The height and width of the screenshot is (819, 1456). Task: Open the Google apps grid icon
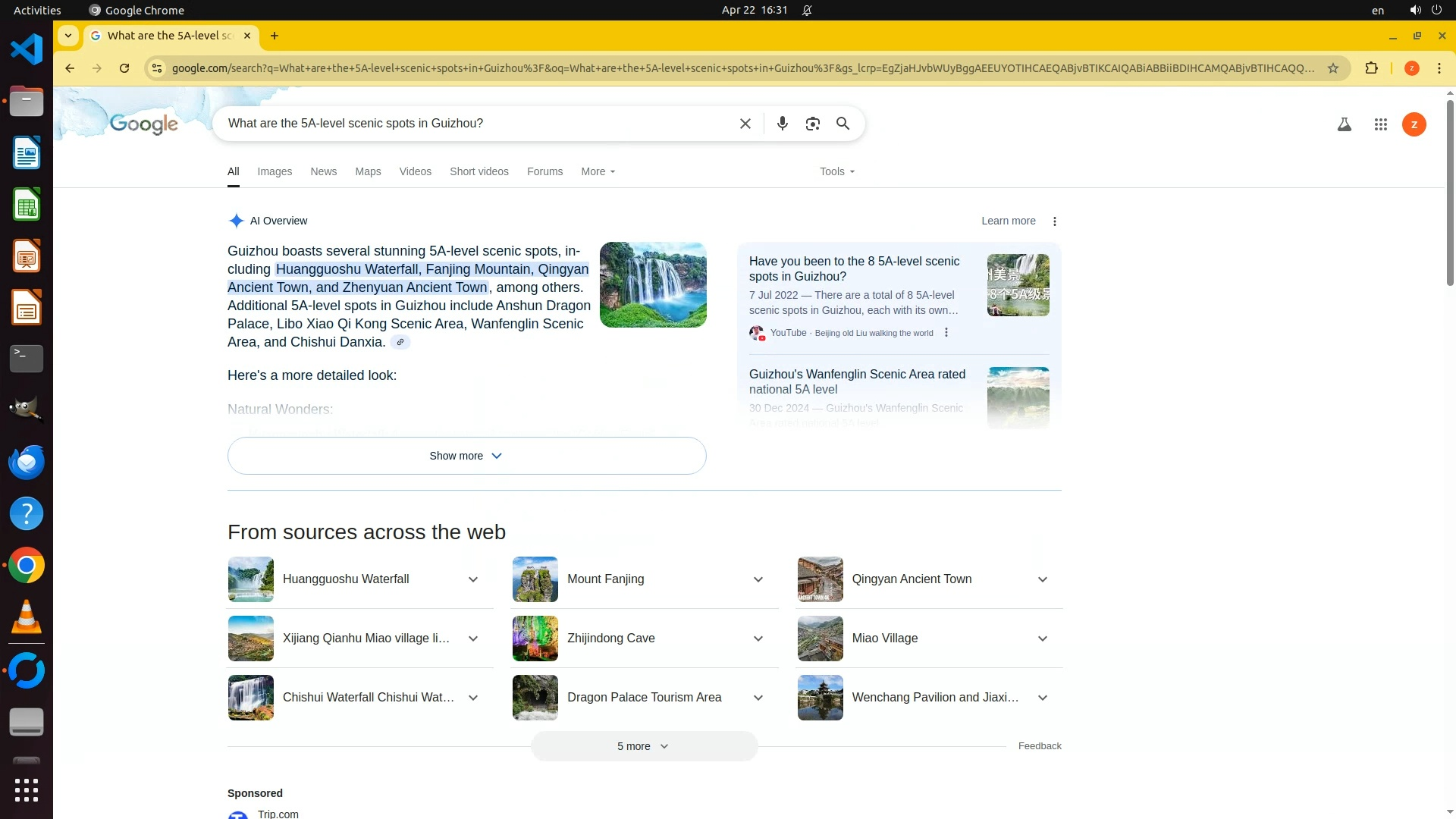pyautogui.click(x=1380, y=124)
